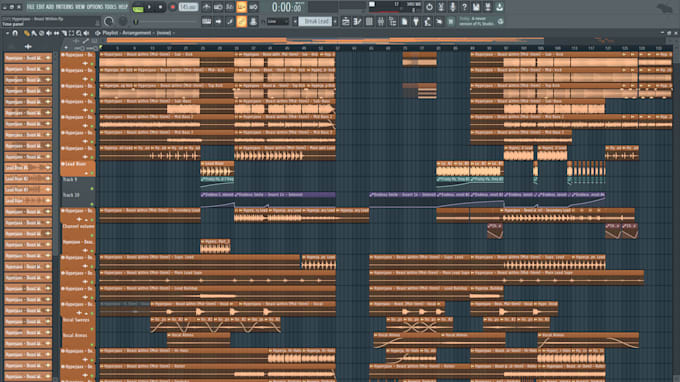
Task: Select the Paint brush tool
Action: pos(34,33)
